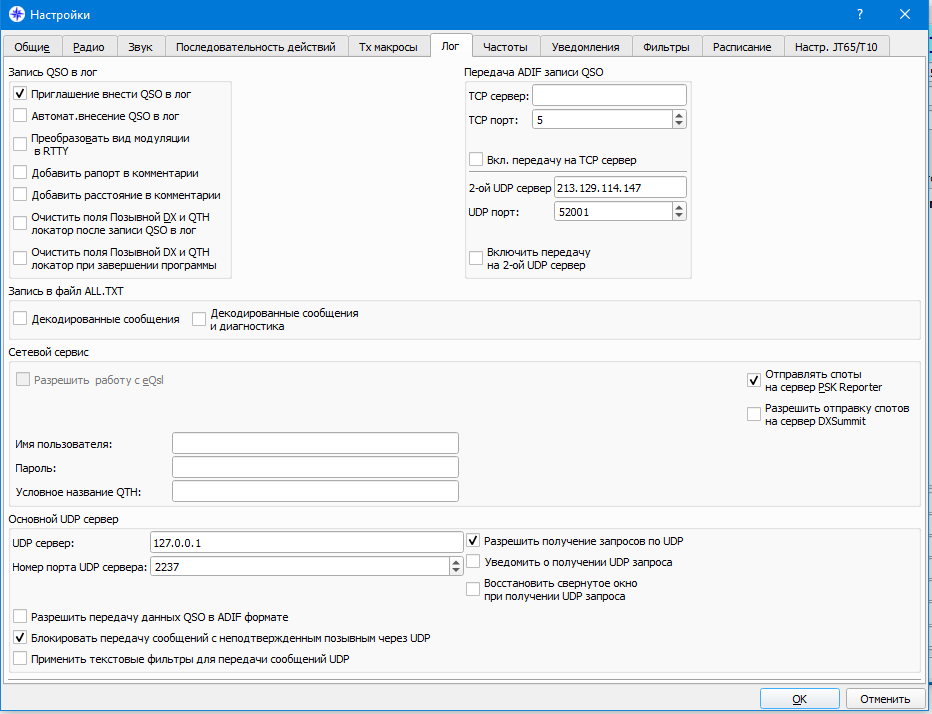
Task: Open the Частоты tab
Action: pos(505,47)
